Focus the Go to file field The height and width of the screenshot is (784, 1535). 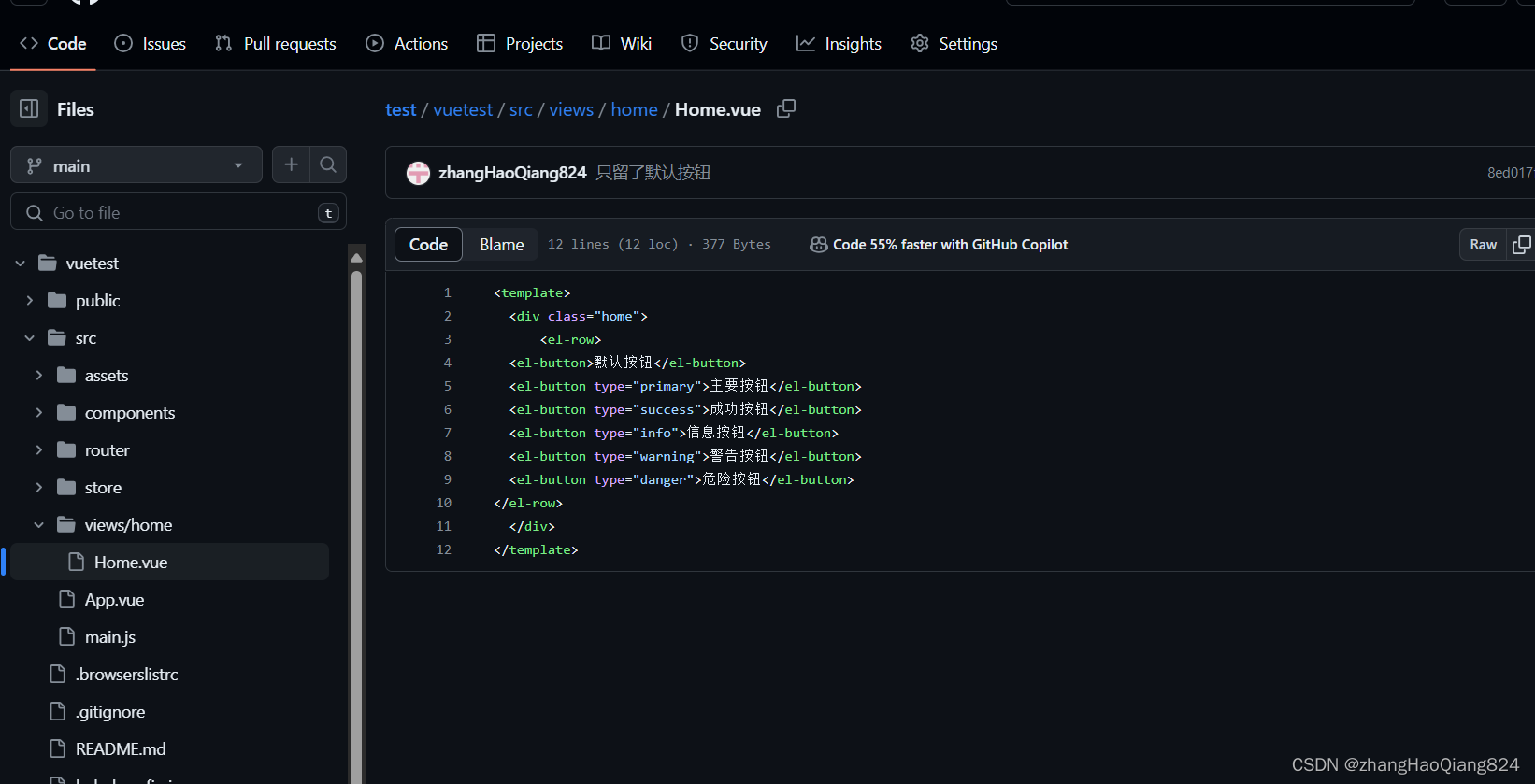pos(179,212)
